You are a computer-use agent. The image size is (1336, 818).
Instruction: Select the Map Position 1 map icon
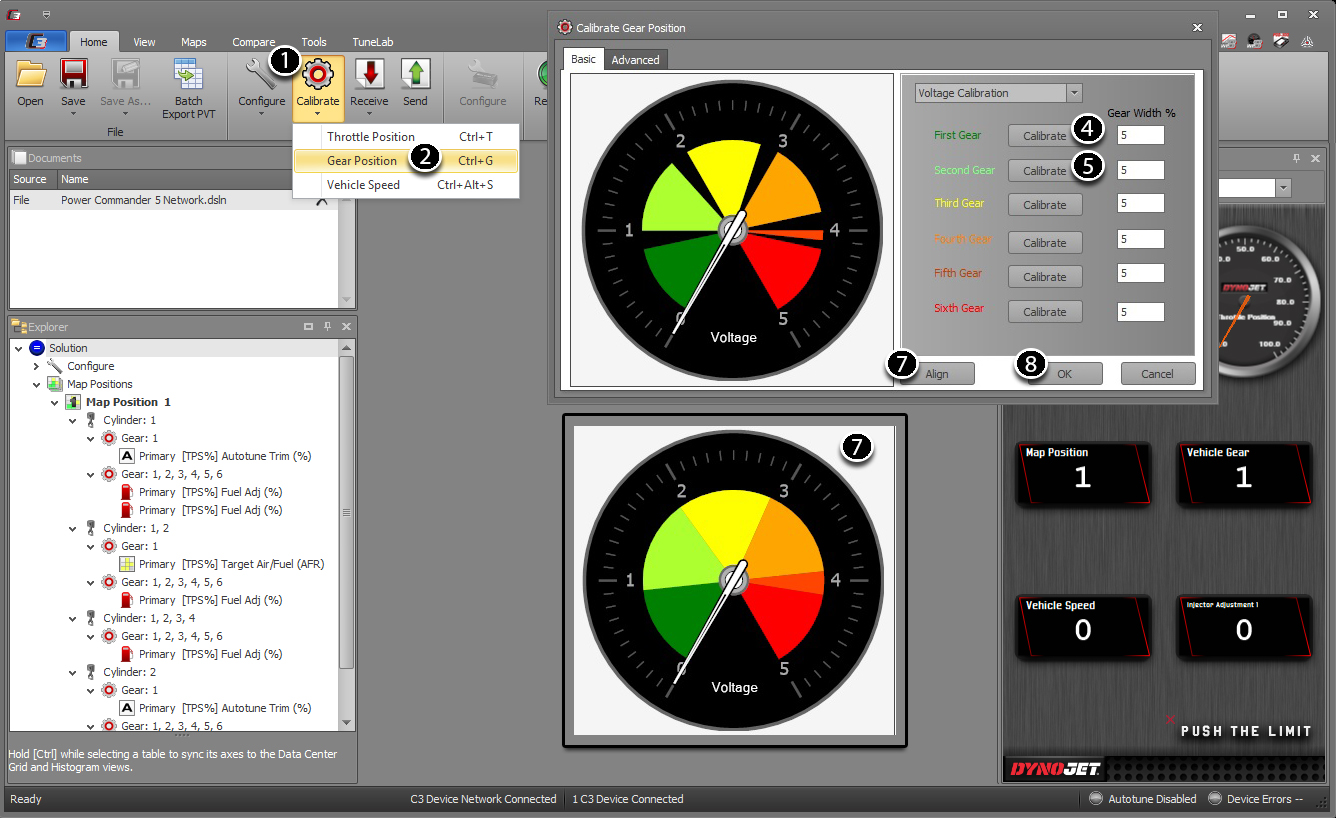72,401
